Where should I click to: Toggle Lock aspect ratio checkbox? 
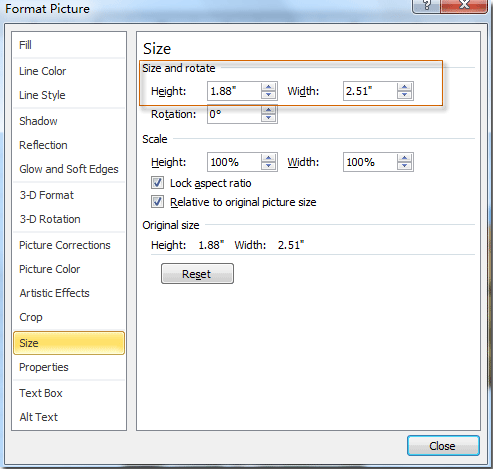(x=157, y=183)
